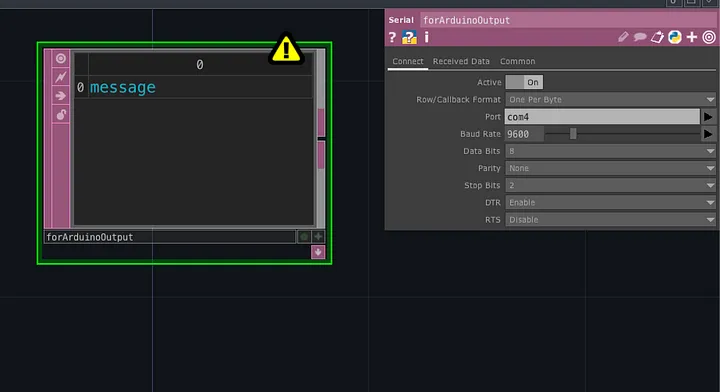Viewport: 720px width, 392px height.
Task: Toggle the bypass flag on forArduinoOutput node
Action: [x=61, y=77]
